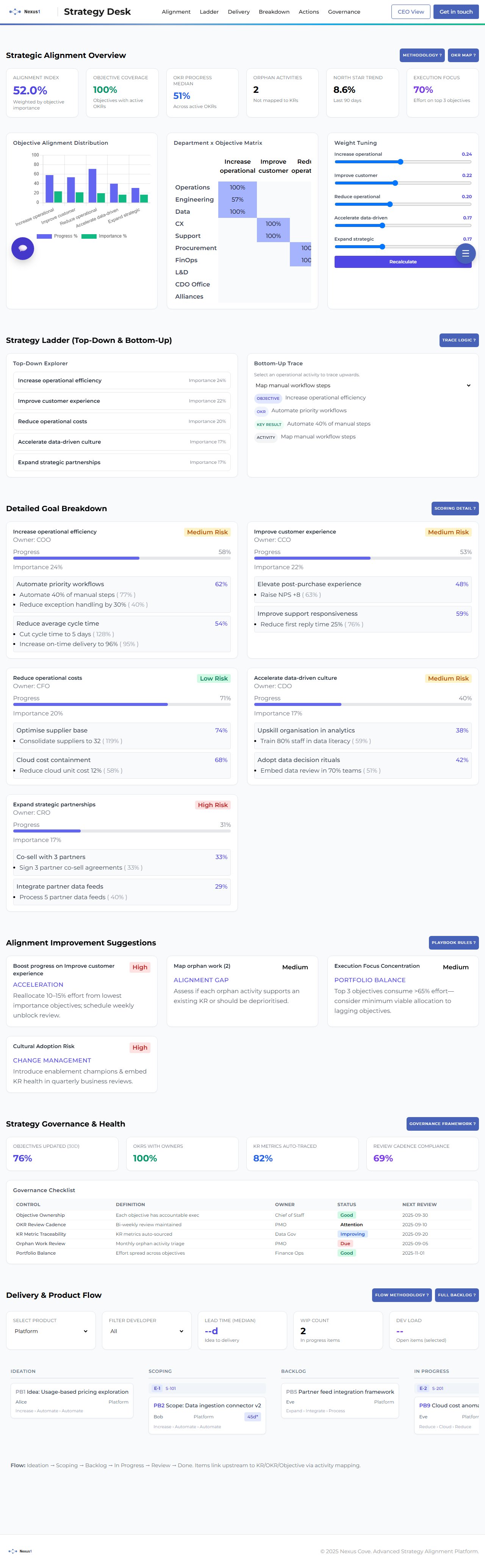
Task: Open the Governance nav item
Action: (x=344, y=12)
